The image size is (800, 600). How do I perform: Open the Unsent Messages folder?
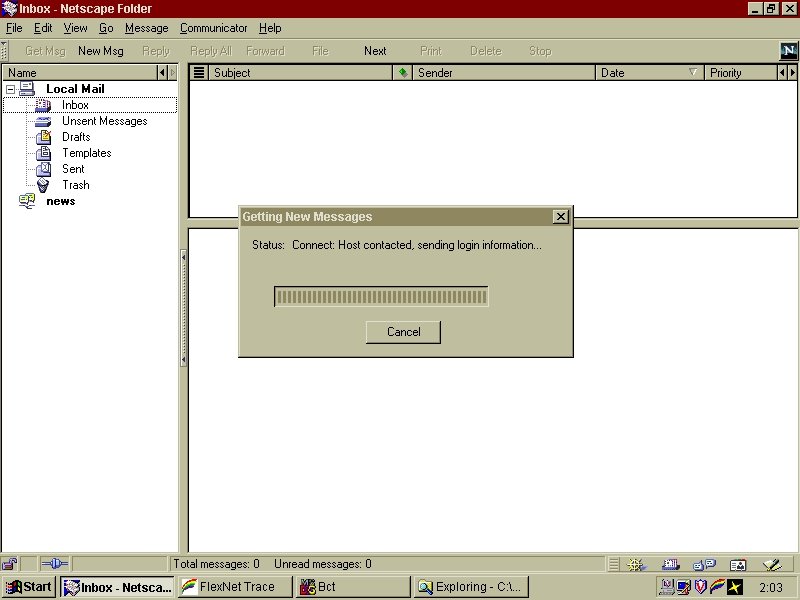coord(104,121)
